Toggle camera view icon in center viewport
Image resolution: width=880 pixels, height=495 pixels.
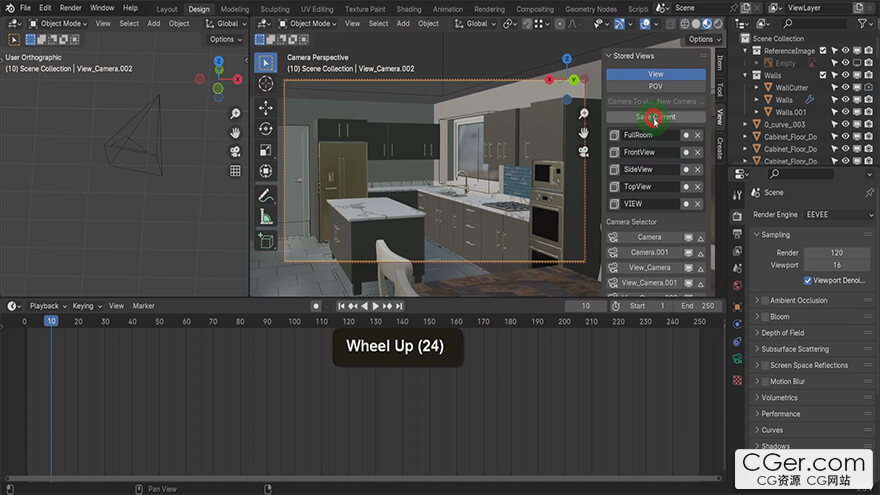tap(583, 151)
